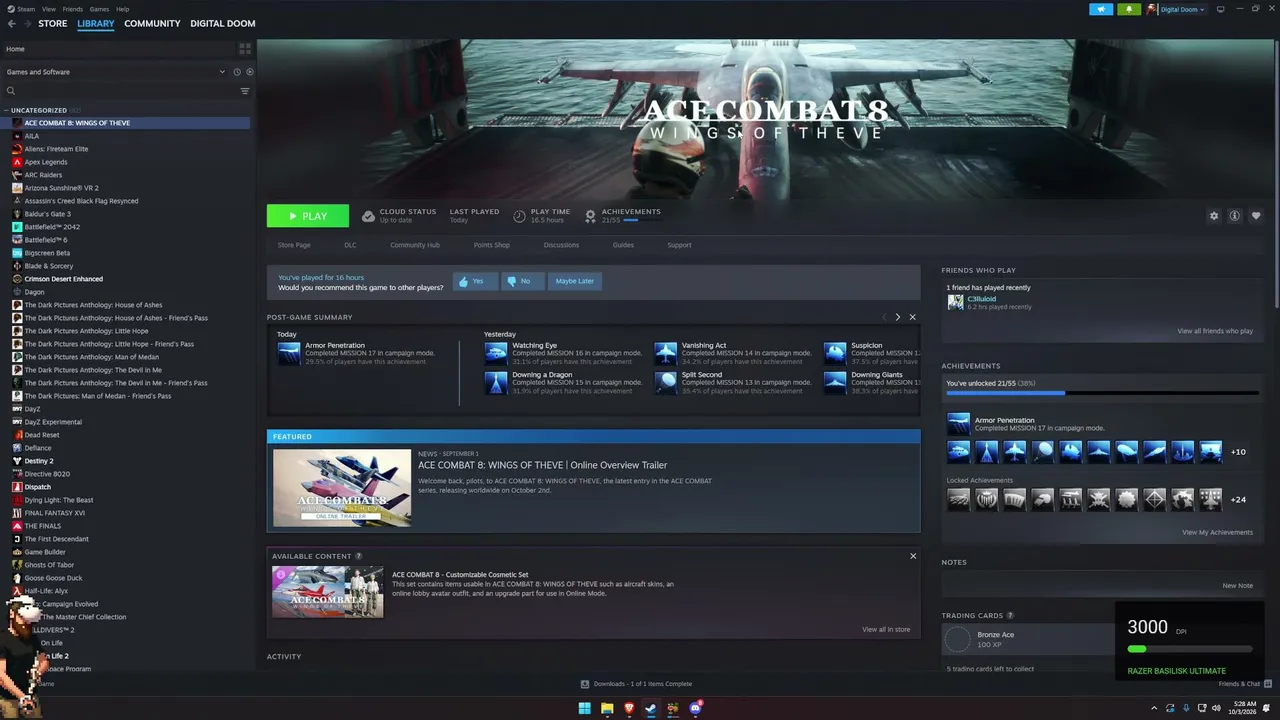This screenshot has width=1280, height=720.
Task: Click the Armor Penetration achievement icon in summary
Action: [x=289, y=353]
